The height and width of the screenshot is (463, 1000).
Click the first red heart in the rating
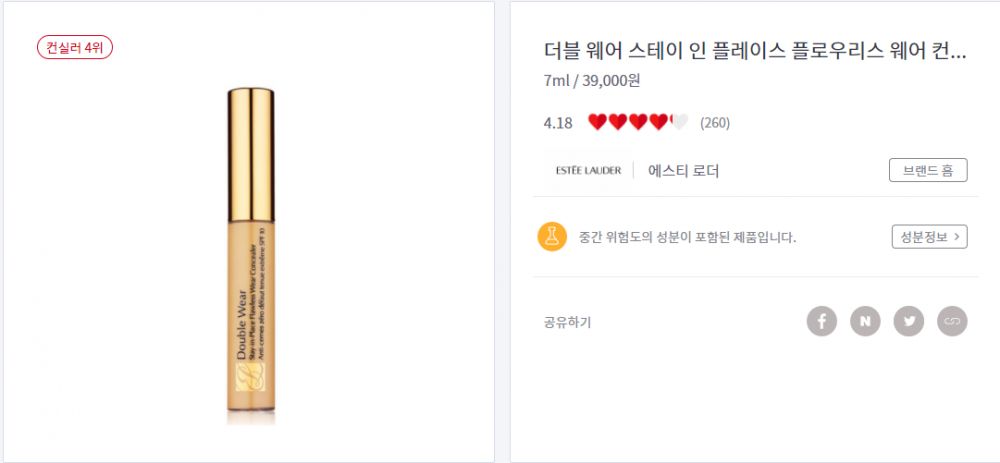pos(597,123)
